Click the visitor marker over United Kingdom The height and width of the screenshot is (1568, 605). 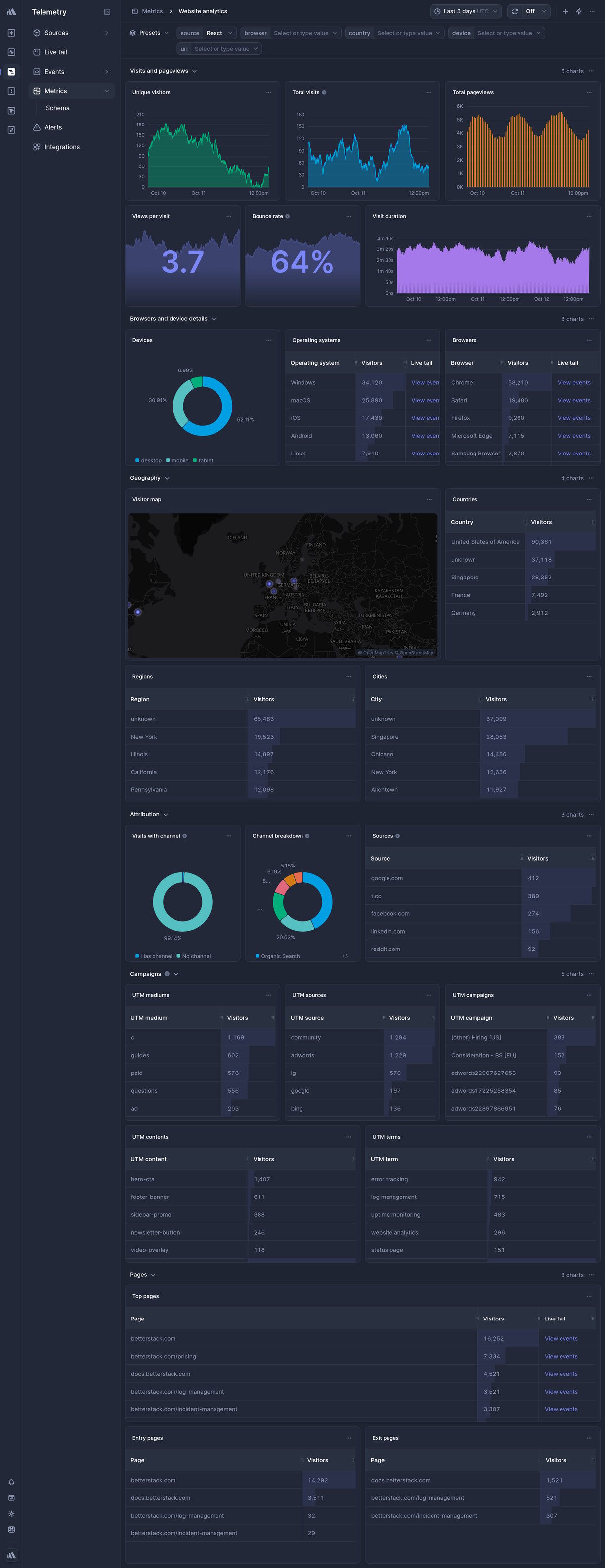tap(269, 584)
